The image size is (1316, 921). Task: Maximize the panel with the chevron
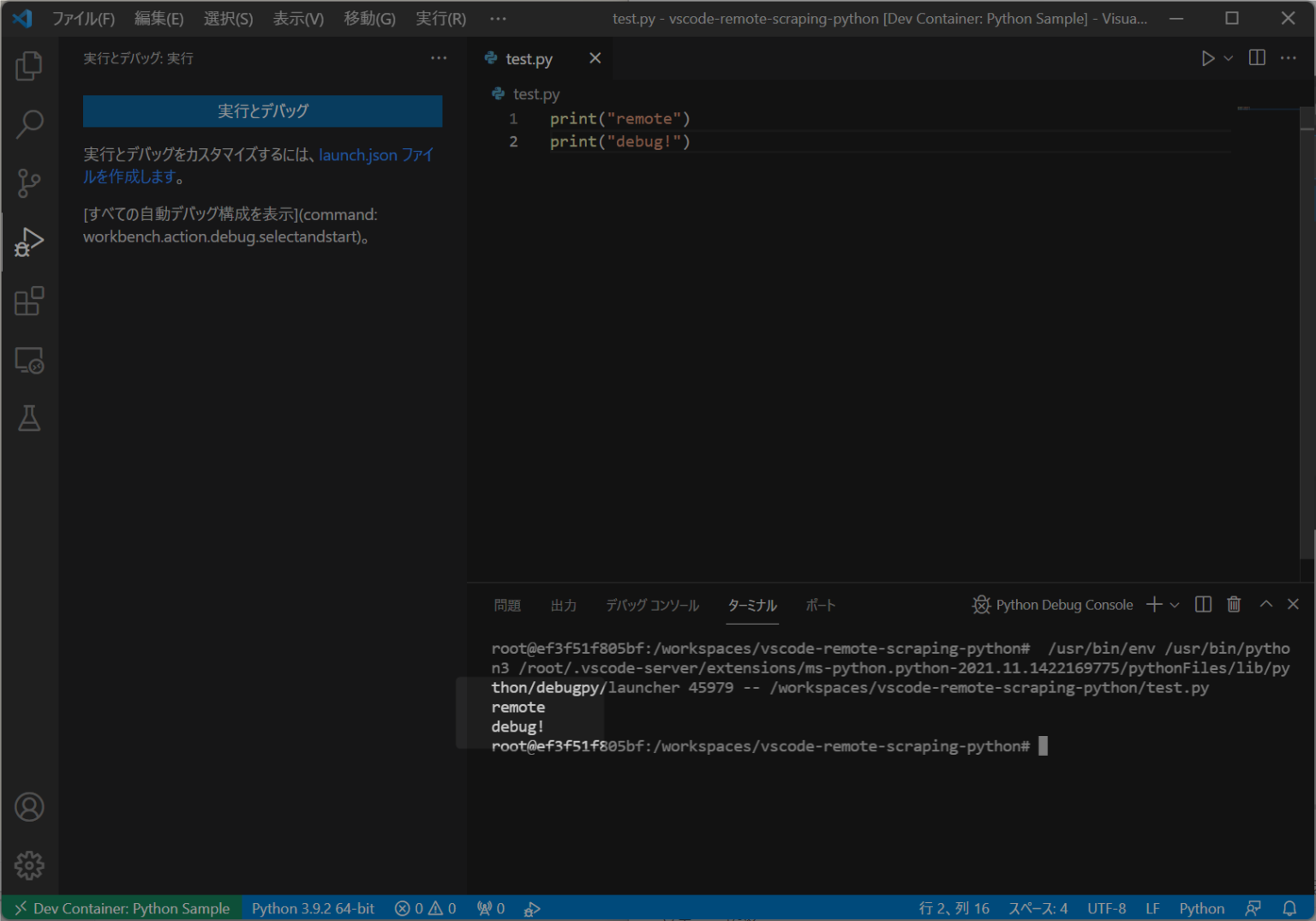click(x=1265, y=604)
